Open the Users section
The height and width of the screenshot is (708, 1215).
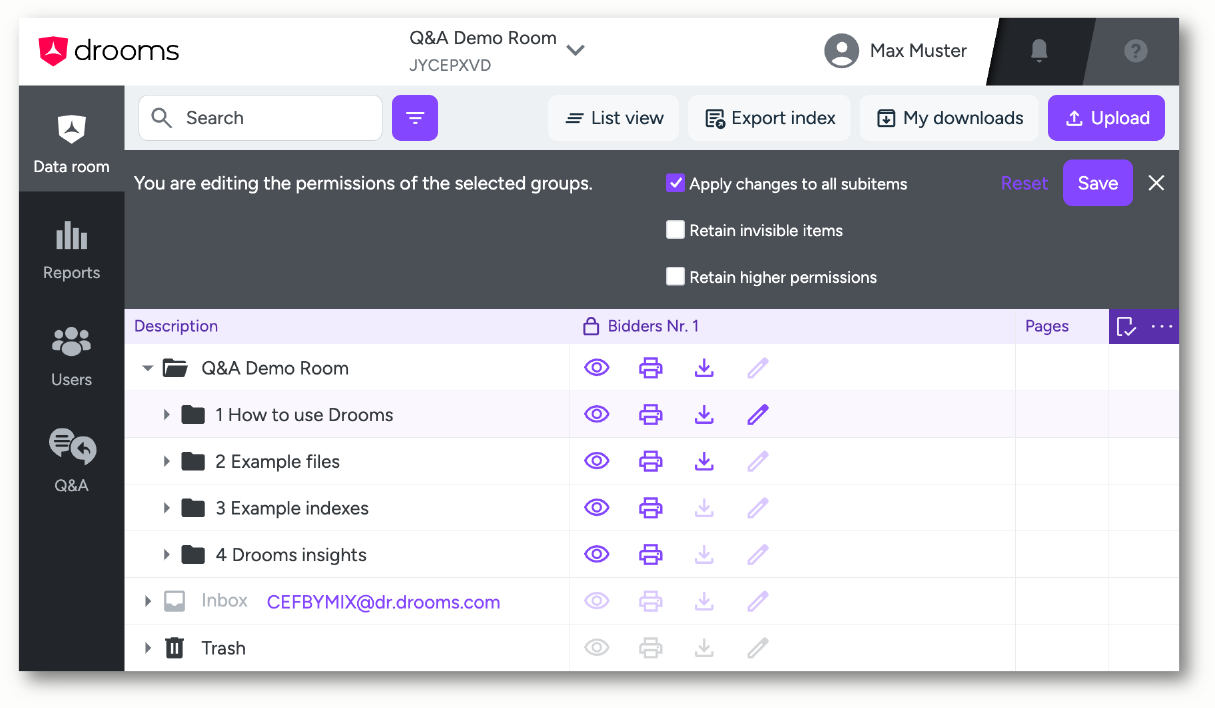pos(71,356)
